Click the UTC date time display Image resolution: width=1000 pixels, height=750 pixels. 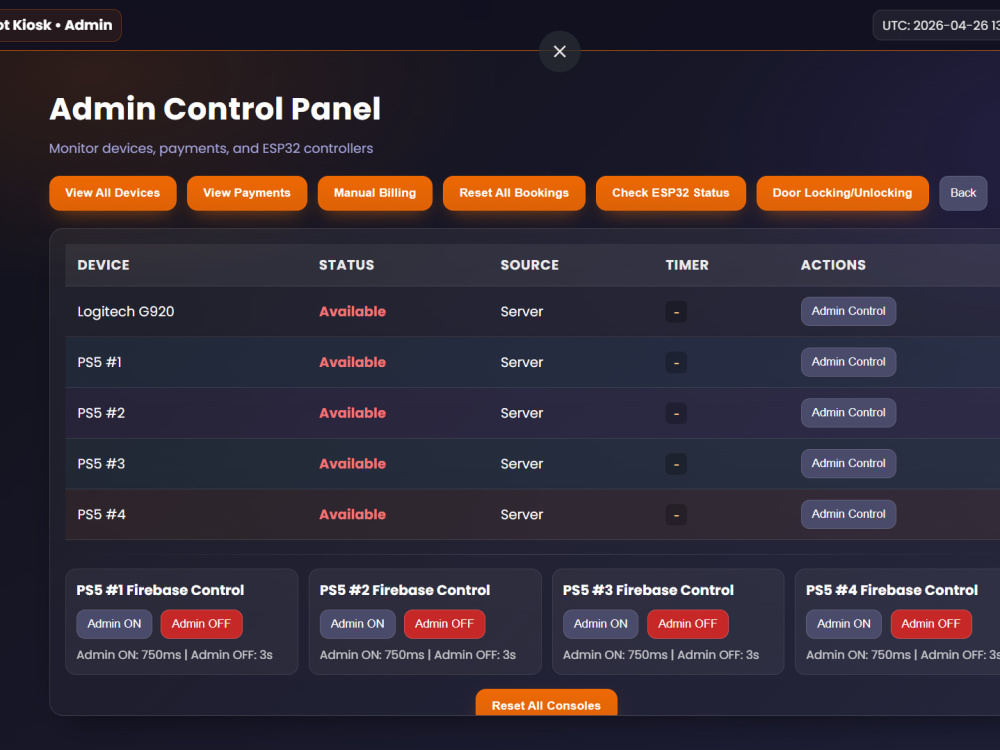tap(936, 26)
